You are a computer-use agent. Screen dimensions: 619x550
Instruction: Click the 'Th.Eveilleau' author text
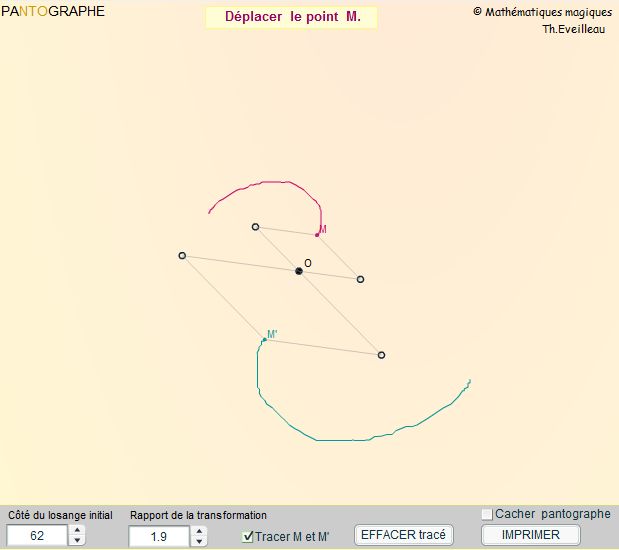[x=574, y=29]
